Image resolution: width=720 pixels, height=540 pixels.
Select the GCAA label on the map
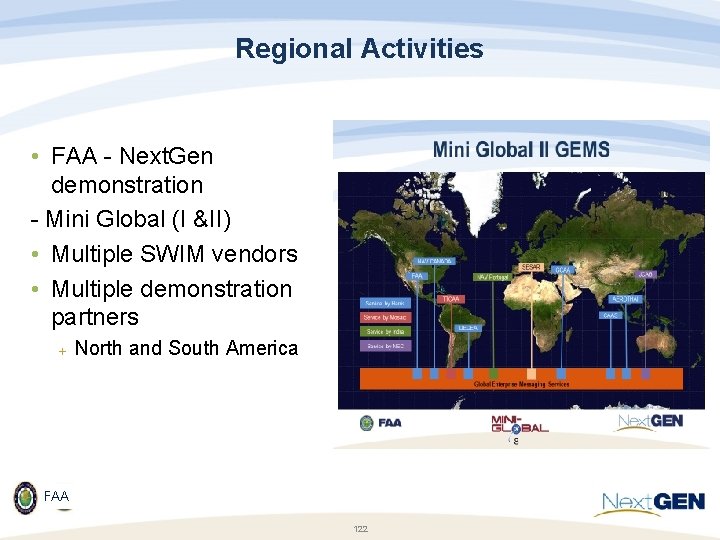pyautogui.click(x=562, y=270)
